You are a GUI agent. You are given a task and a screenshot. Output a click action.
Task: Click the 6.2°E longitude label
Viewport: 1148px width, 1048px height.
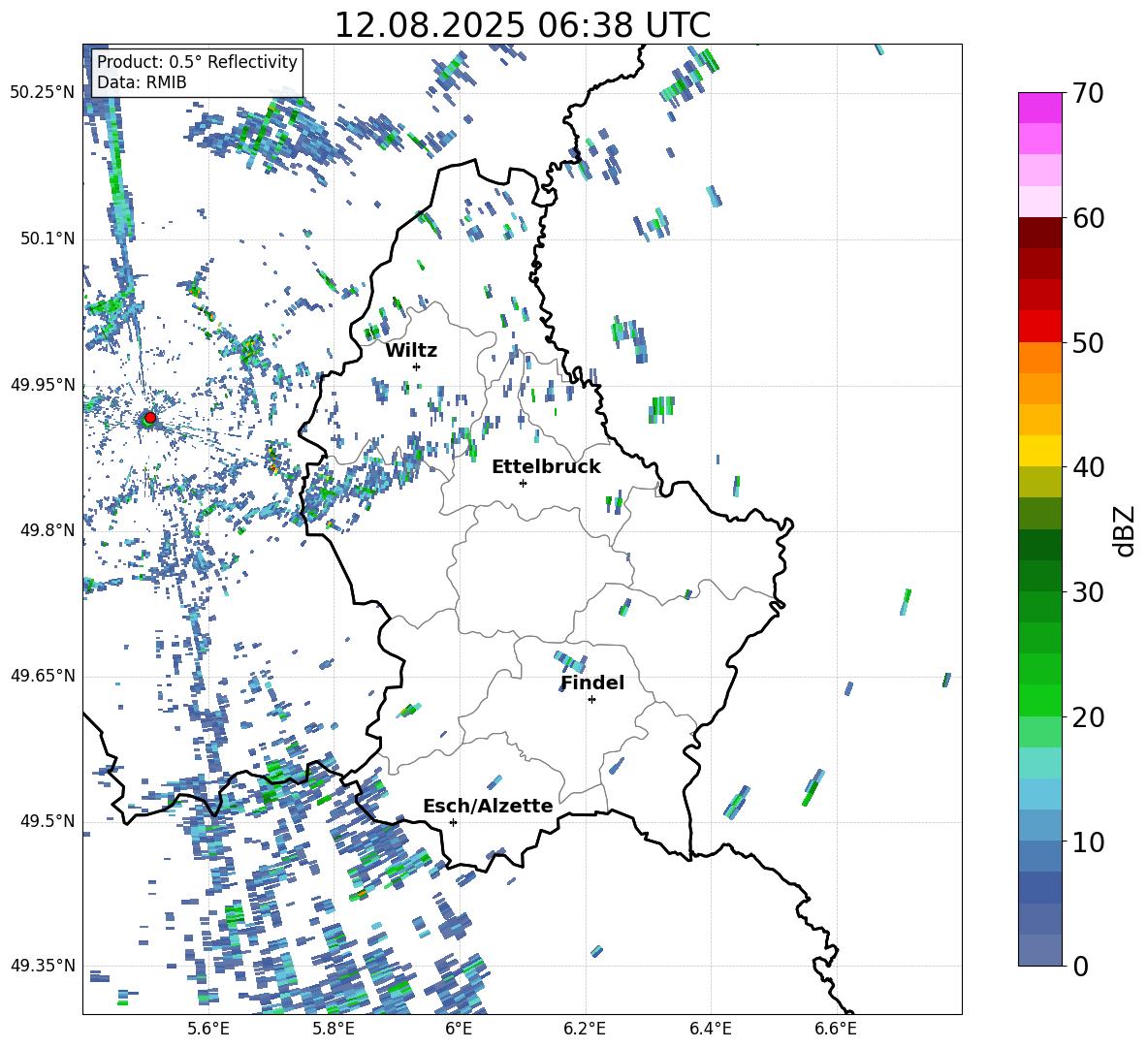point(585,1029)
